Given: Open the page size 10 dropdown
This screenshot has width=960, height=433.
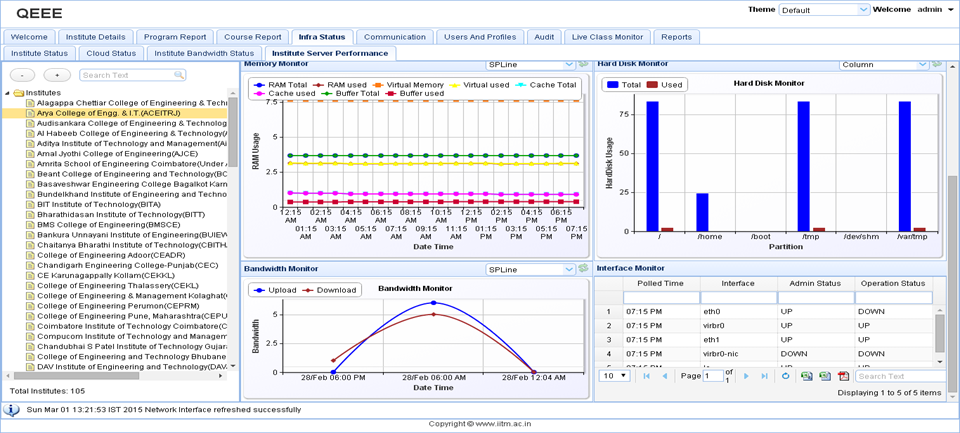Looking at the screenshot, I should pyautogui.click(x=615, y=376).
